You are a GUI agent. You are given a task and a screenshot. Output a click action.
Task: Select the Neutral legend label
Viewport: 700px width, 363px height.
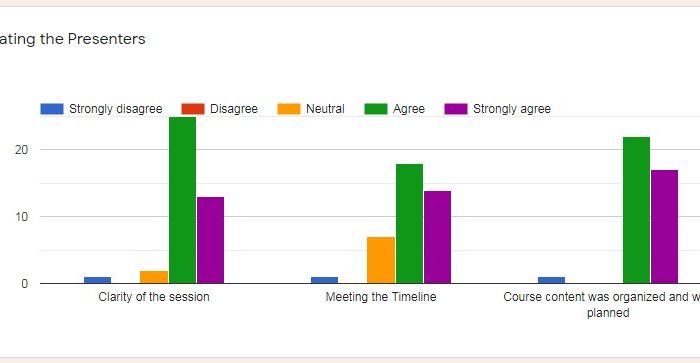pos(325,109)
